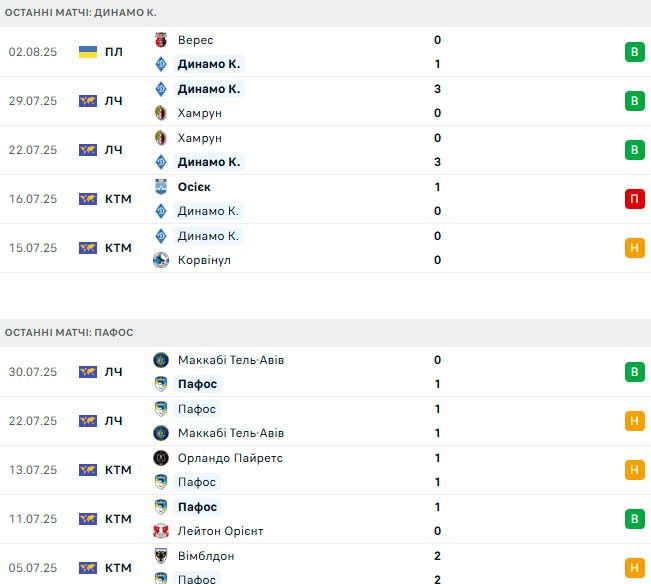The height and width of the screenshot is (584, 651).
Task: Open the Динамо К. team link on 02.08.25
Action: coord(209,64)
